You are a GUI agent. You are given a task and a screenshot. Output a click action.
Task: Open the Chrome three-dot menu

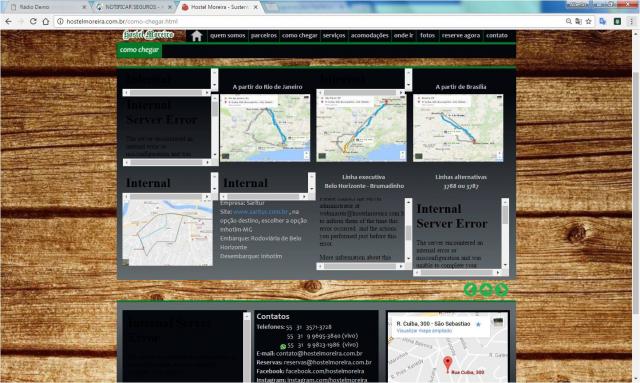631,21
